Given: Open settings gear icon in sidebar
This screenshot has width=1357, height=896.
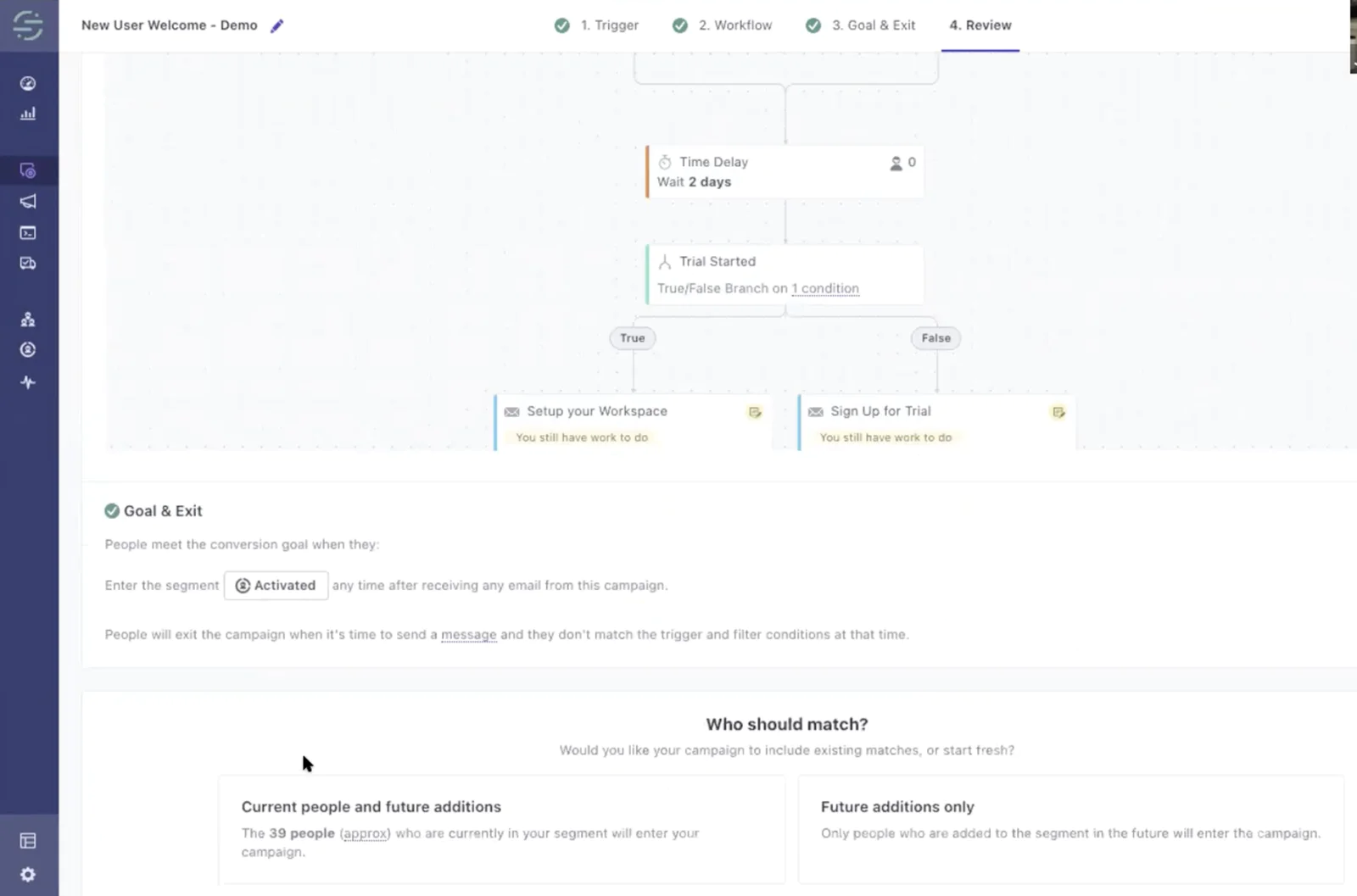Looking at the screenshot, I should [x=28, y=874].
